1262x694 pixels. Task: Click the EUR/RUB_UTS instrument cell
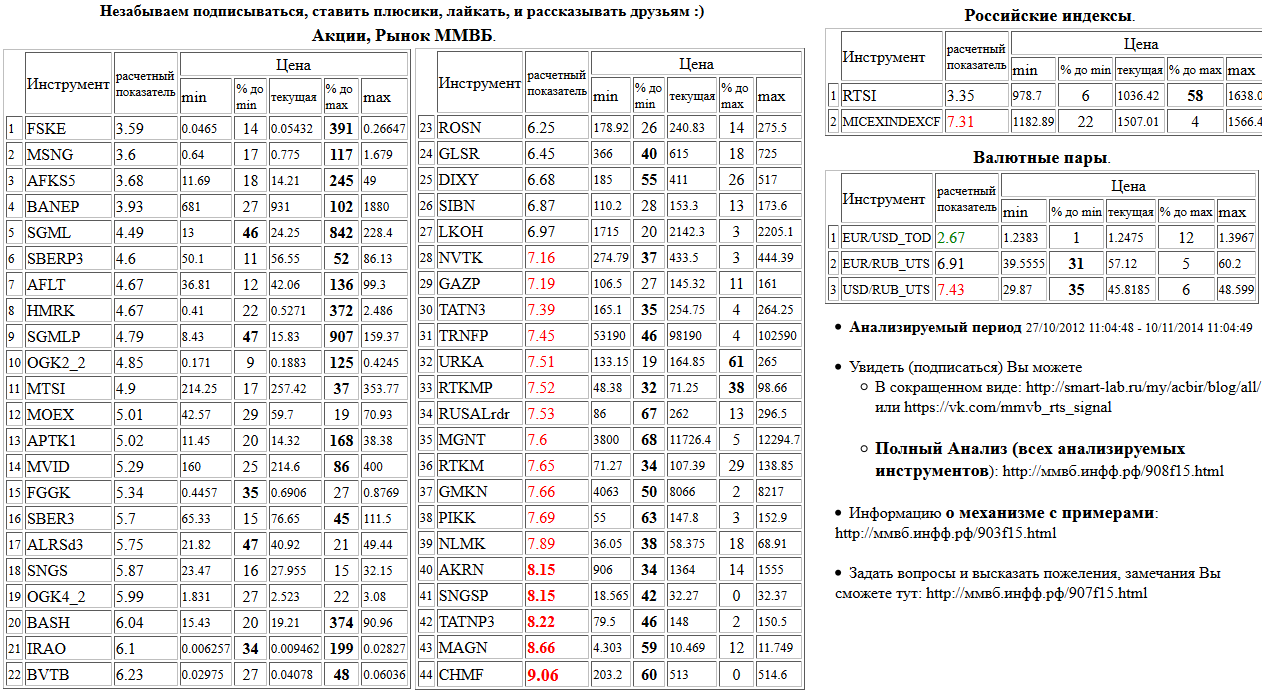coord(884,263)
